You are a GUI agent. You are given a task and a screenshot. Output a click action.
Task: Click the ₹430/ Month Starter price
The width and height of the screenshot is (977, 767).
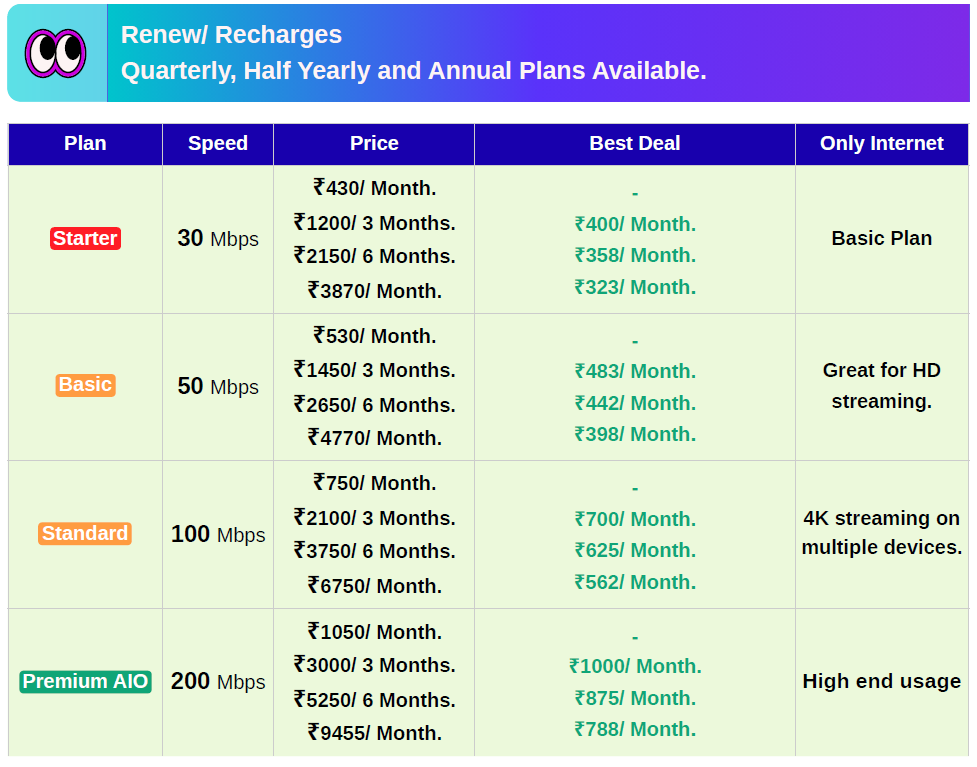pyautogui.click(x=374, y=188)
